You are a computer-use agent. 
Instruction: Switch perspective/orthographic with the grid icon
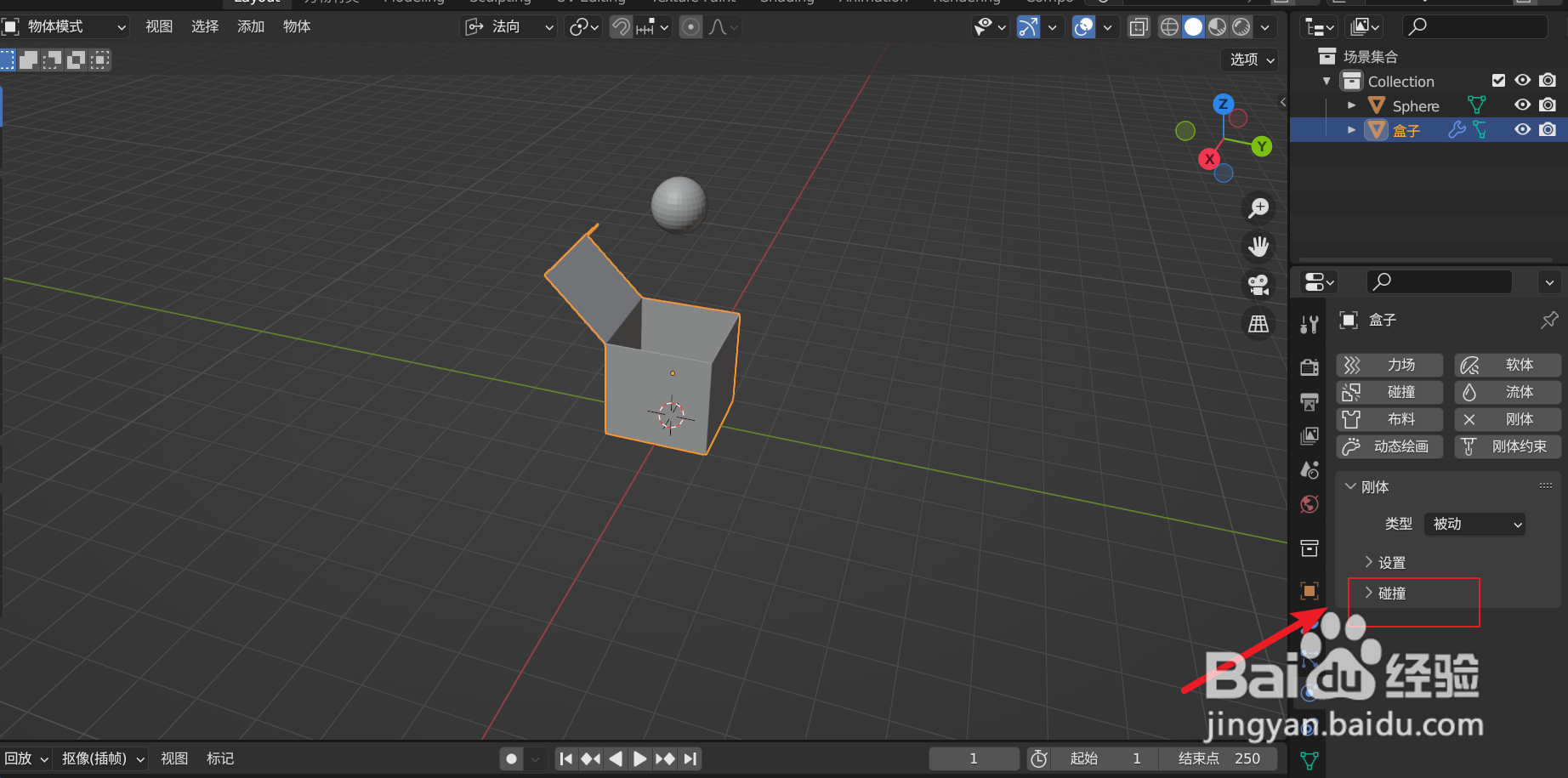1258,324
